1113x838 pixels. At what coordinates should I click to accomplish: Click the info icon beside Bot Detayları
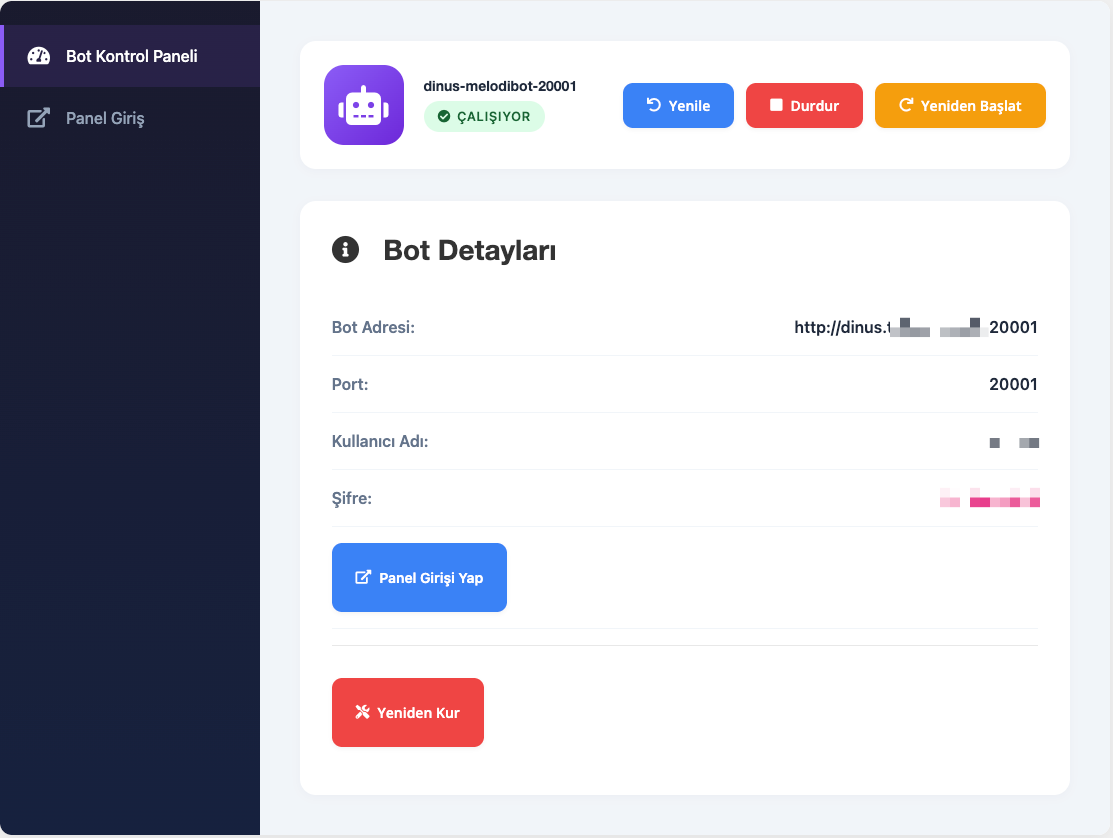346,250
